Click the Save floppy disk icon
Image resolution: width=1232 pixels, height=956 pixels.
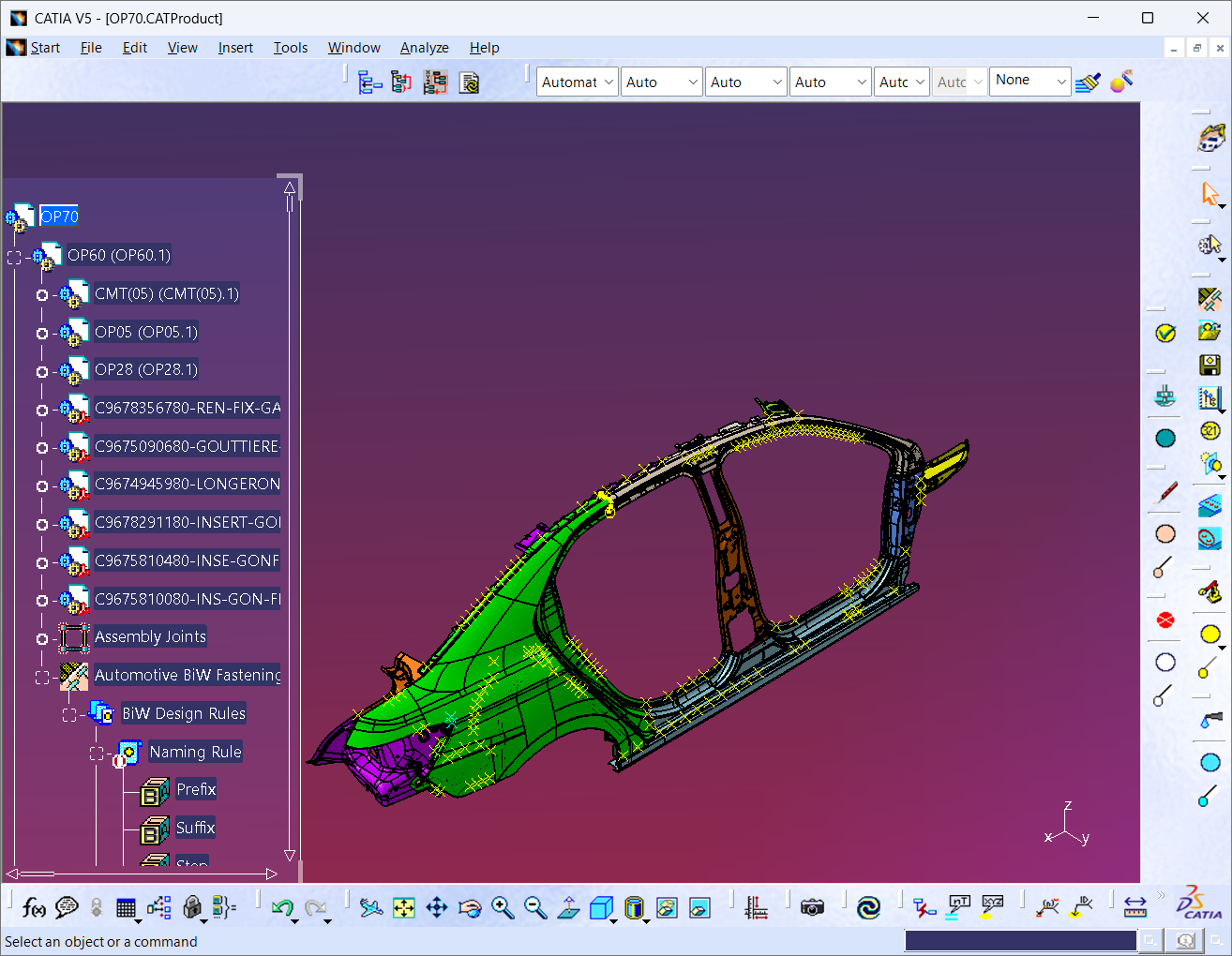[1209, 365]
